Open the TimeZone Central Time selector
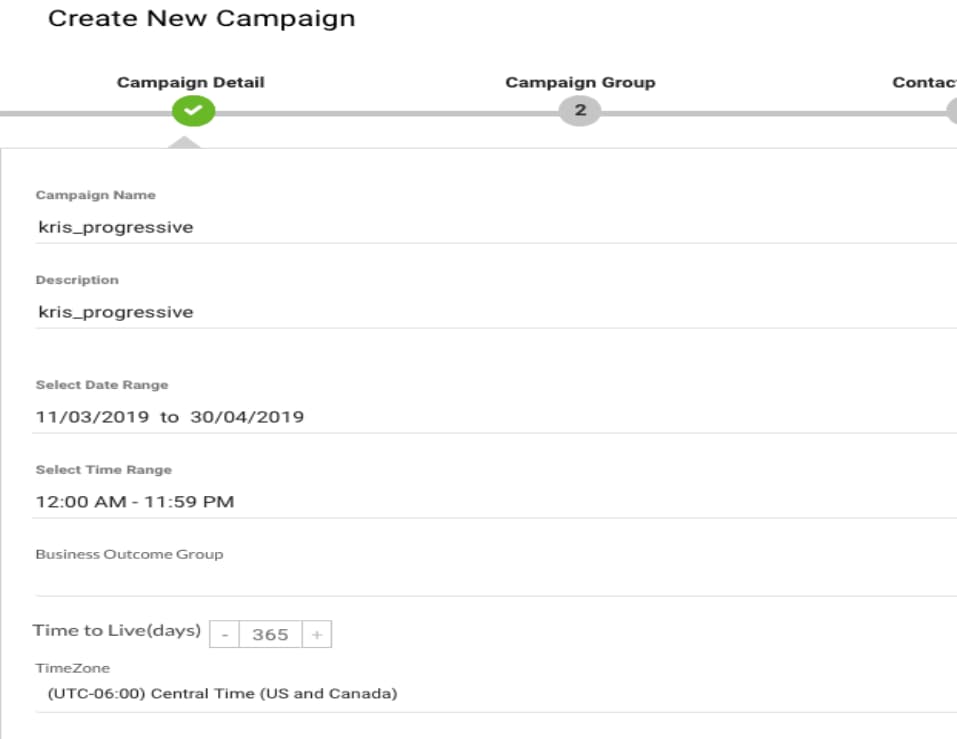 pyautogui.click(x=496, y=694)
